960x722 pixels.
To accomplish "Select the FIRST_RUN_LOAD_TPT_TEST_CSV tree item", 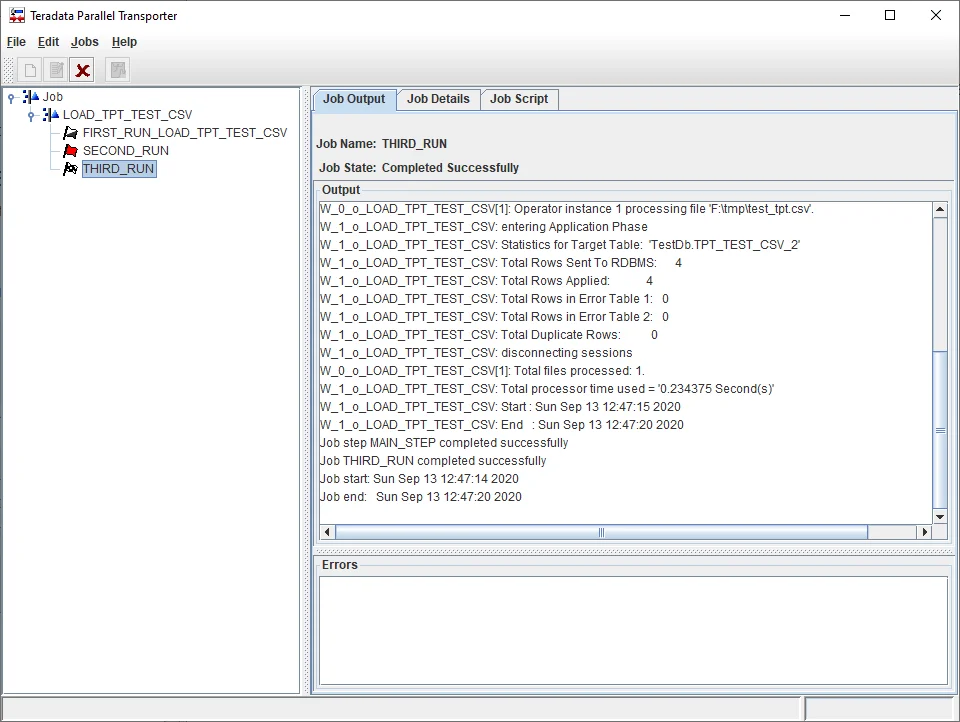I will click(x=184, y=133).
